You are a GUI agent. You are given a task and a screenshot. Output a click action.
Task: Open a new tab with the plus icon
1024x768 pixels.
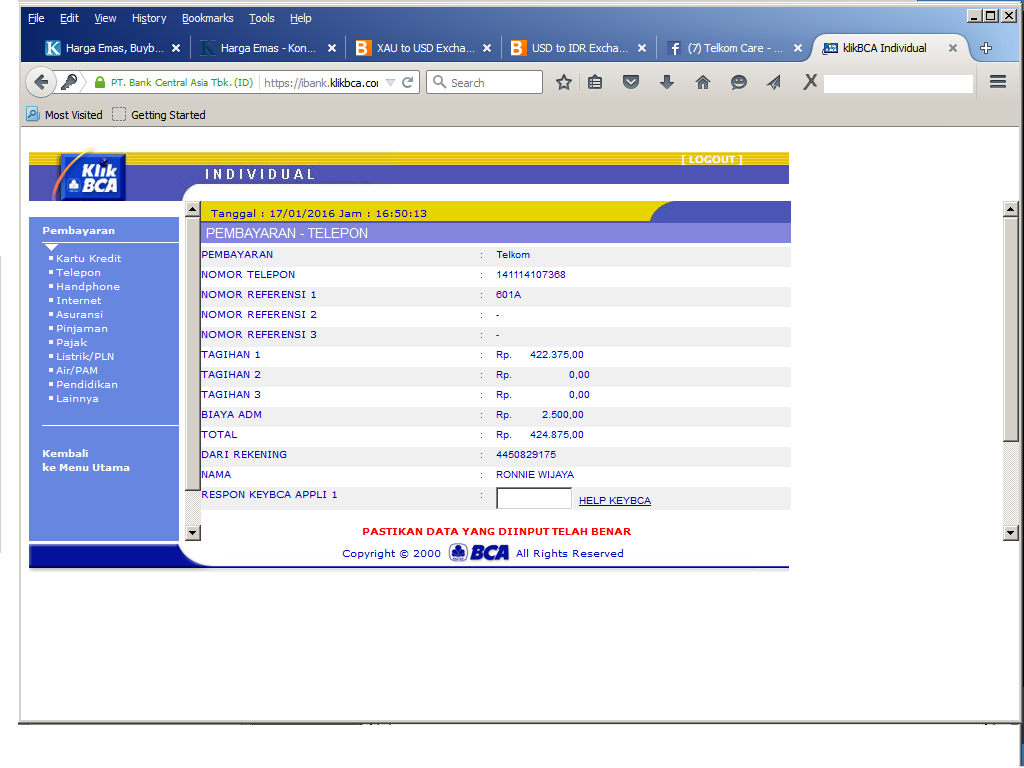pyautogui.click(x=986, y=48)
